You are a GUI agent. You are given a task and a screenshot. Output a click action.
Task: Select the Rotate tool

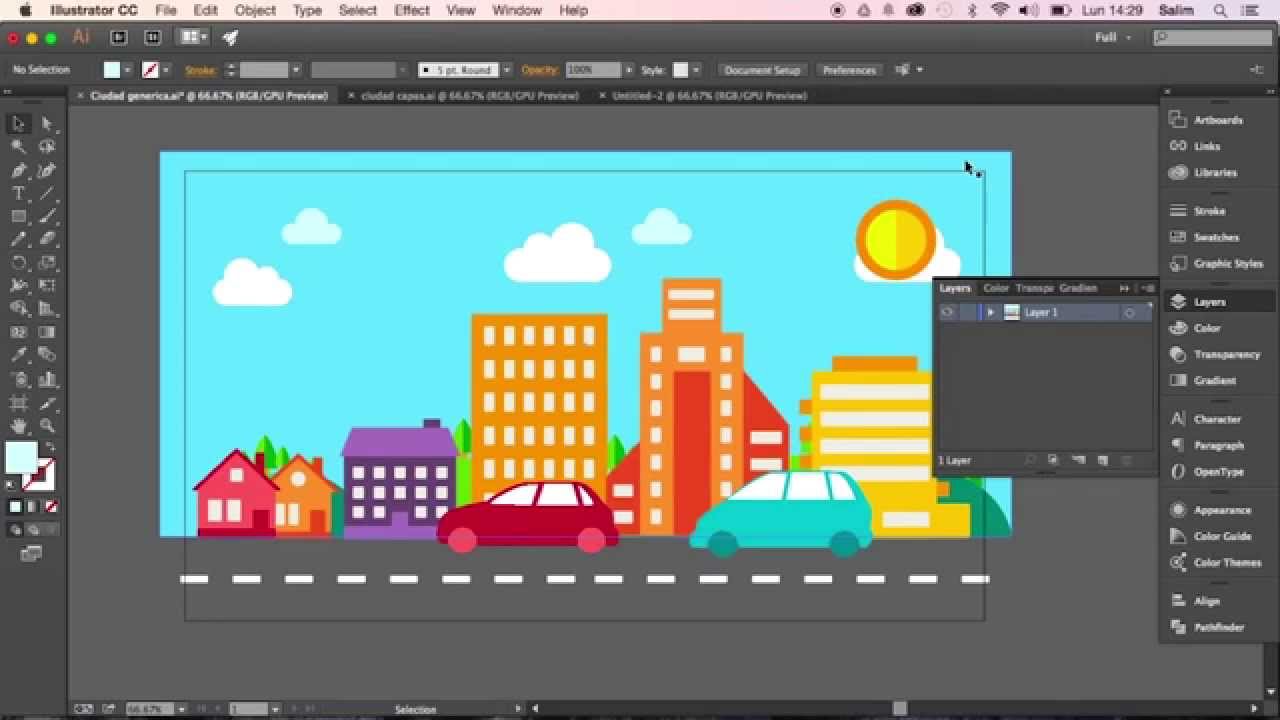(x=18, y=263)
